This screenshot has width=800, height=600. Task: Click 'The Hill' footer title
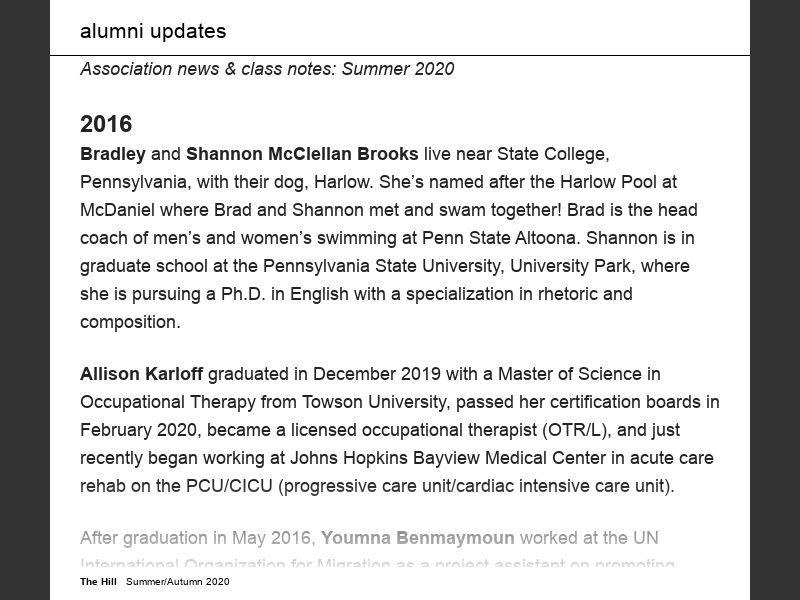(99, 582)
